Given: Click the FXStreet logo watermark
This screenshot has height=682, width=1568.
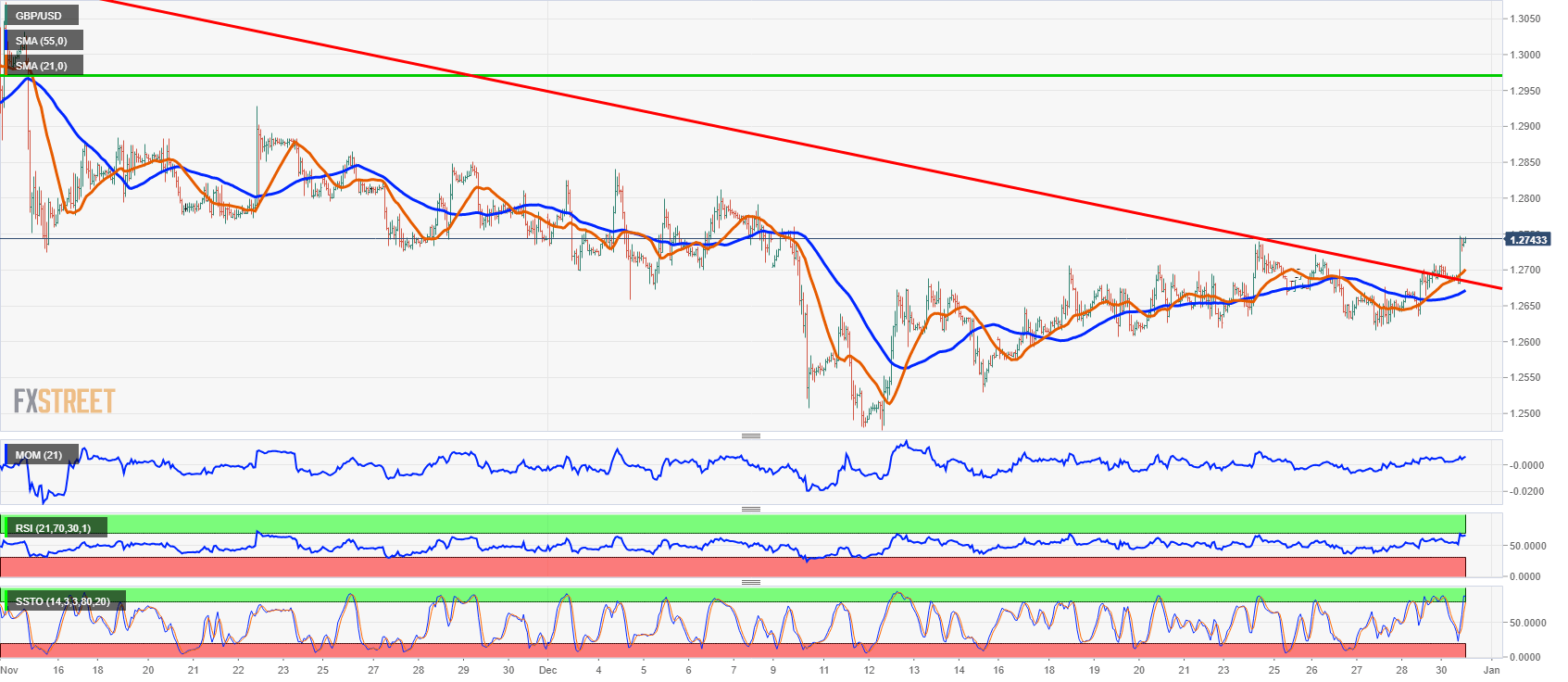Looking at the screenshot, I should coord(64,401).
